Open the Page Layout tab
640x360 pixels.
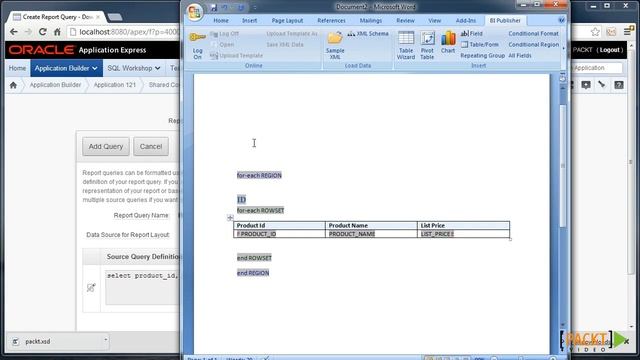coord(287,20)
